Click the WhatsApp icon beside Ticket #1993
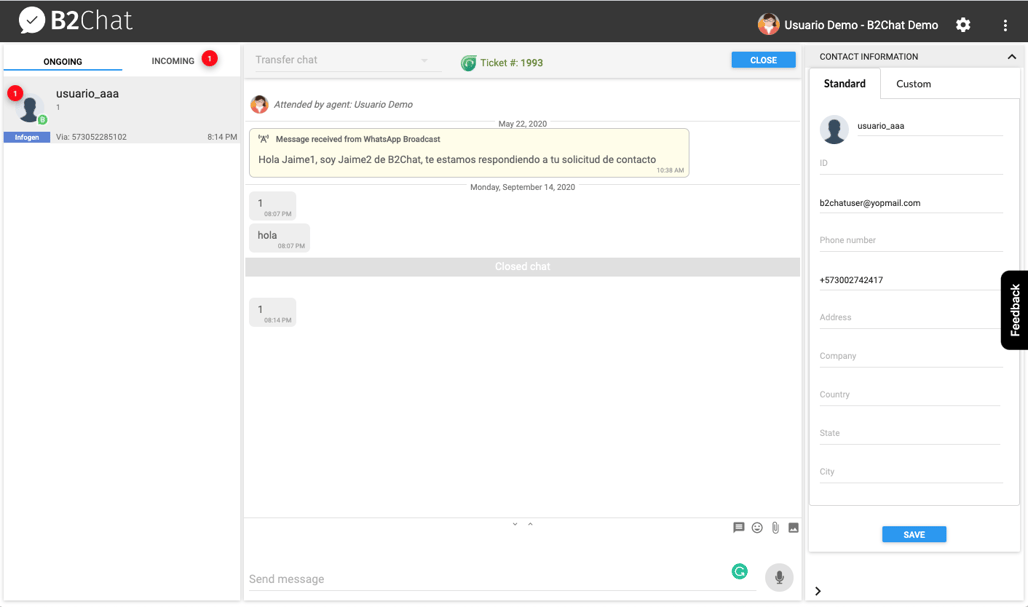Viewport: 1028px width, 607px height. tap(468, 62)
